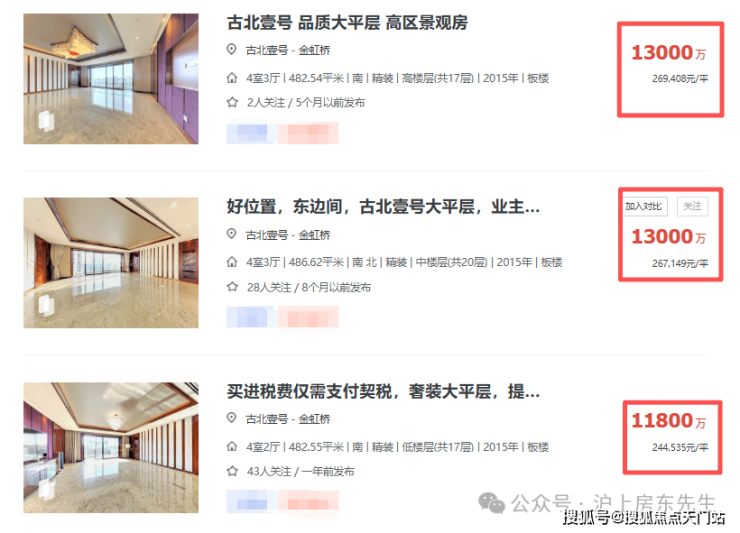The width and height of the screenshot is (740, 533).
Task: Click house icon beside 486.62平米 details
Action: tap(232, 262)
